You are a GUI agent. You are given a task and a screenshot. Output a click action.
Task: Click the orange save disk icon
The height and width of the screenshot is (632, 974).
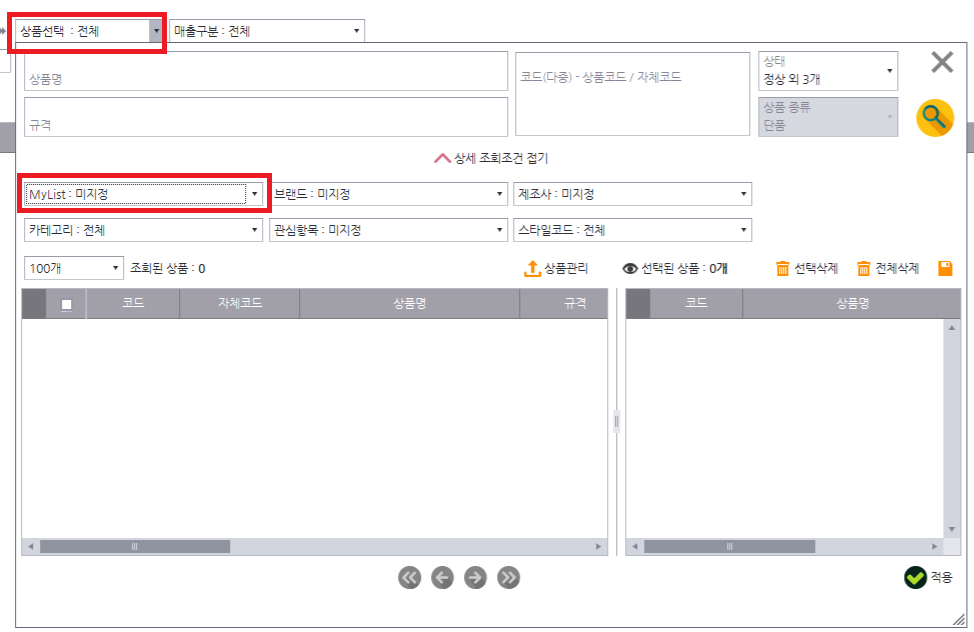(945, 268)
